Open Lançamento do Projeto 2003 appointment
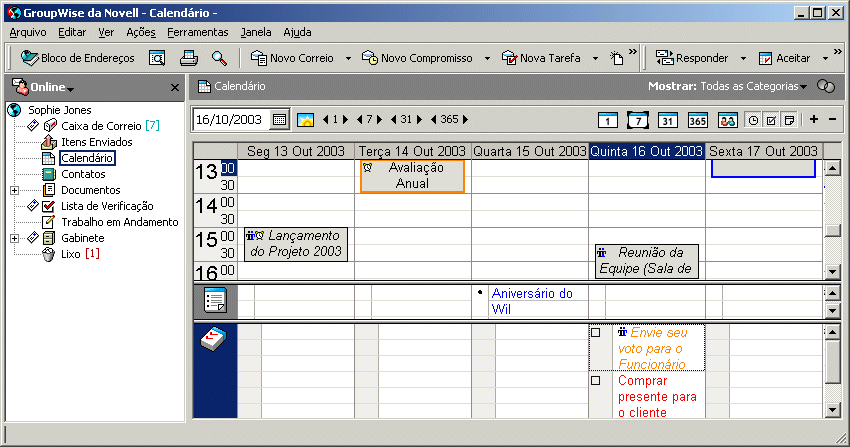This screenshot has height=447, width=850. pyautogui.click(x=296, y=244)
